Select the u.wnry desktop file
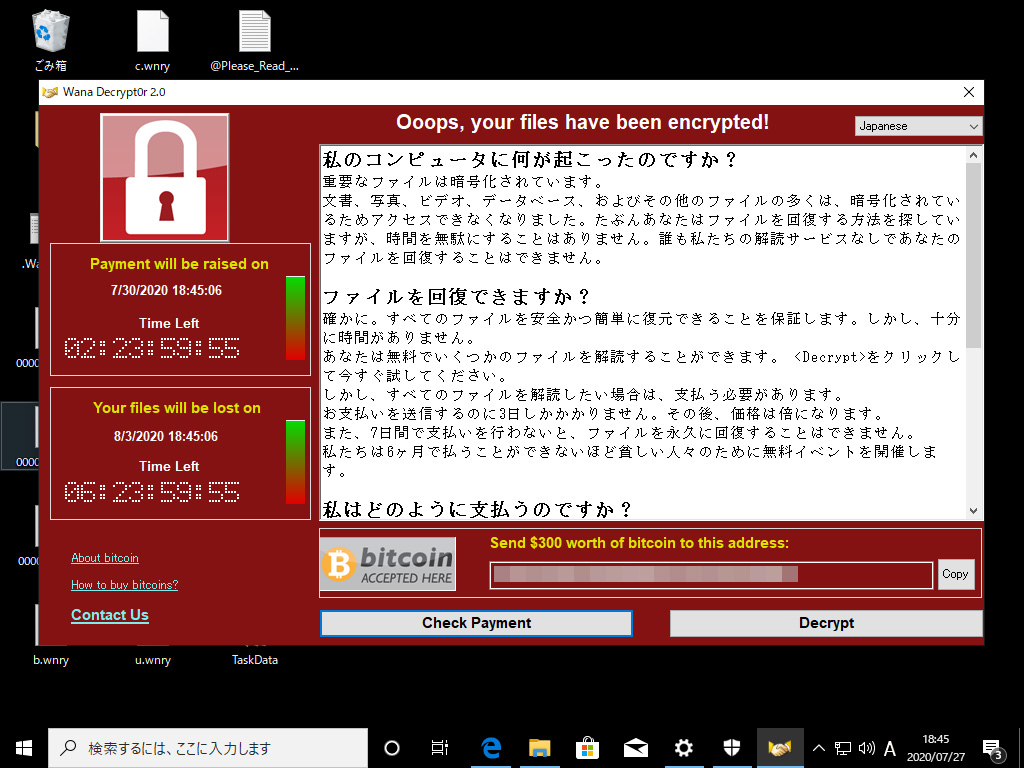The image size is (1024, 768). pos(153,660)
